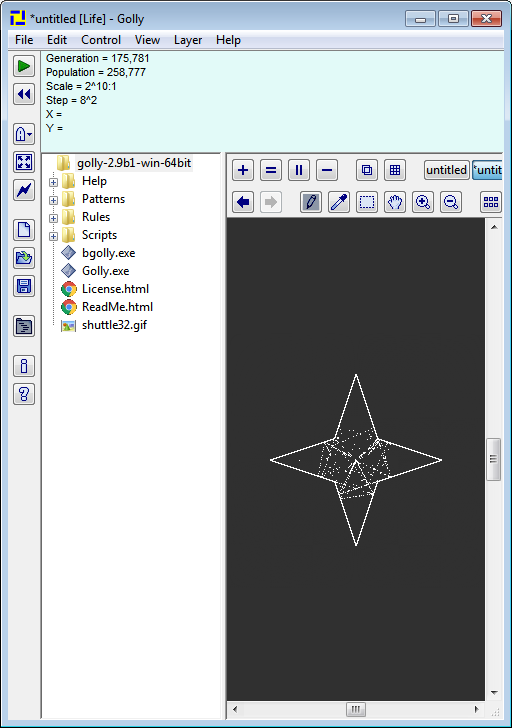Click the star pattern in the viewport
Screen dimensions: 512x728
click(356, 460)
